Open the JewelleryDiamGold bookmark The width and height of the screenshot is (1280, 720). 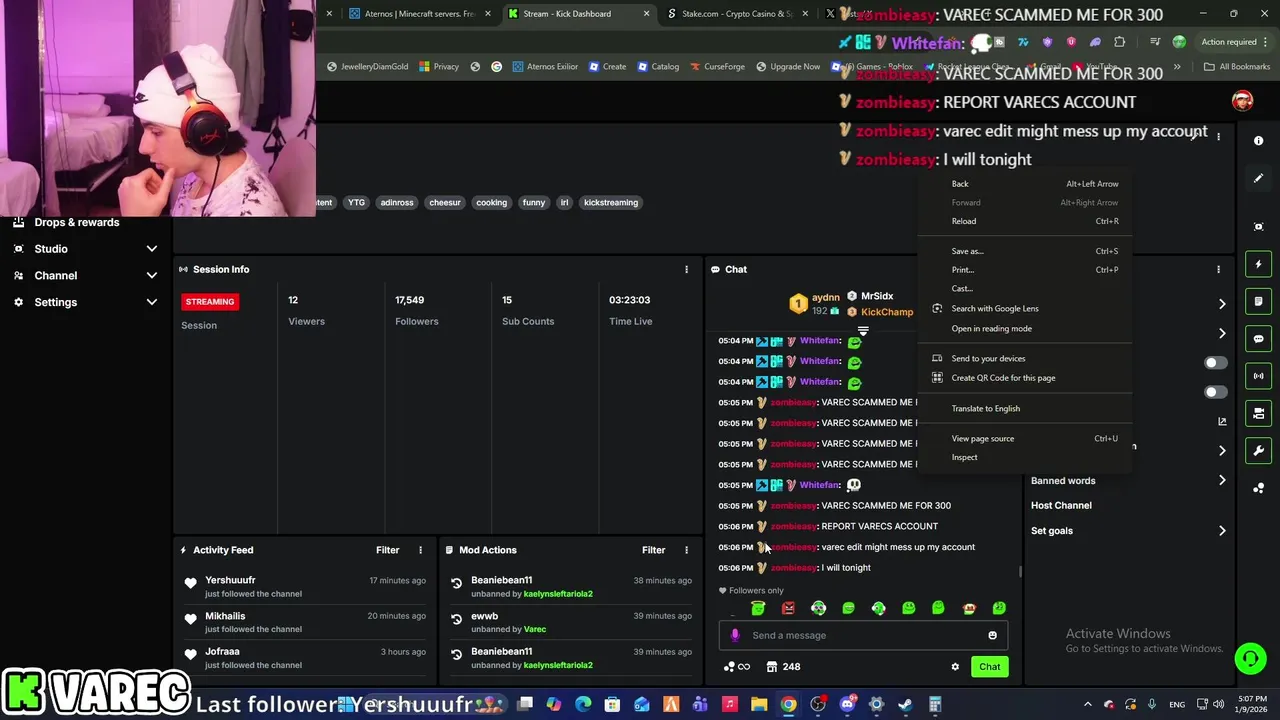pos(366,67)
